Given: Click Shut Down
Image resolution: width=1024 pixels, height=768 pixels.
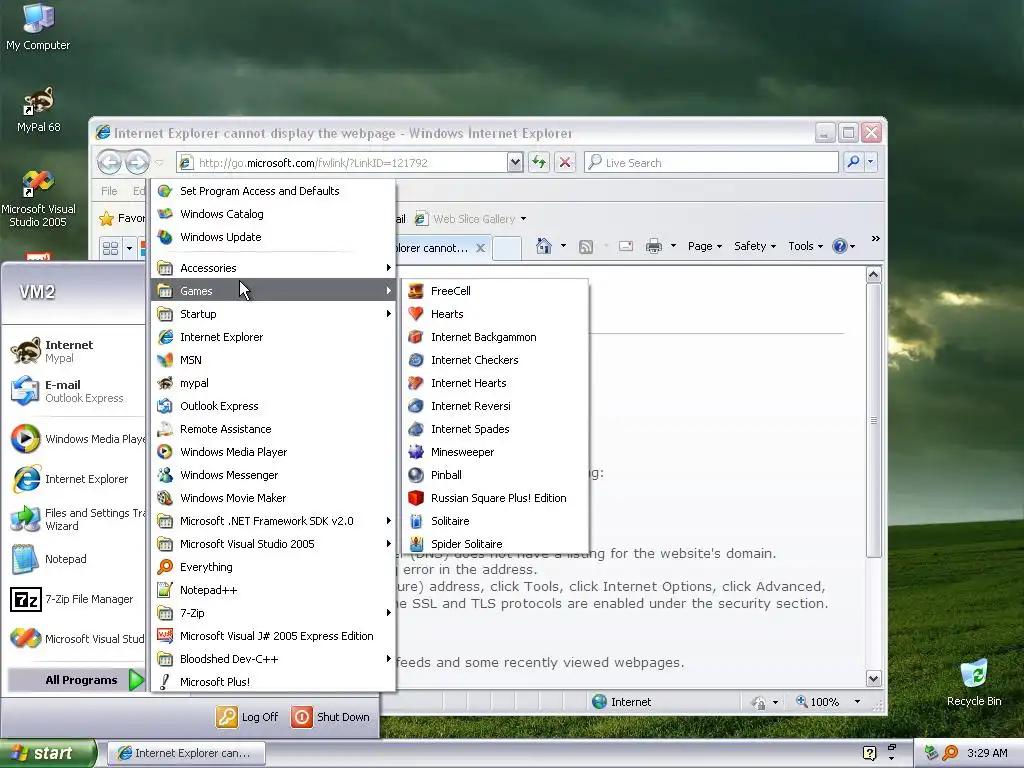Looking at the screenshot, I should point(330,717).
